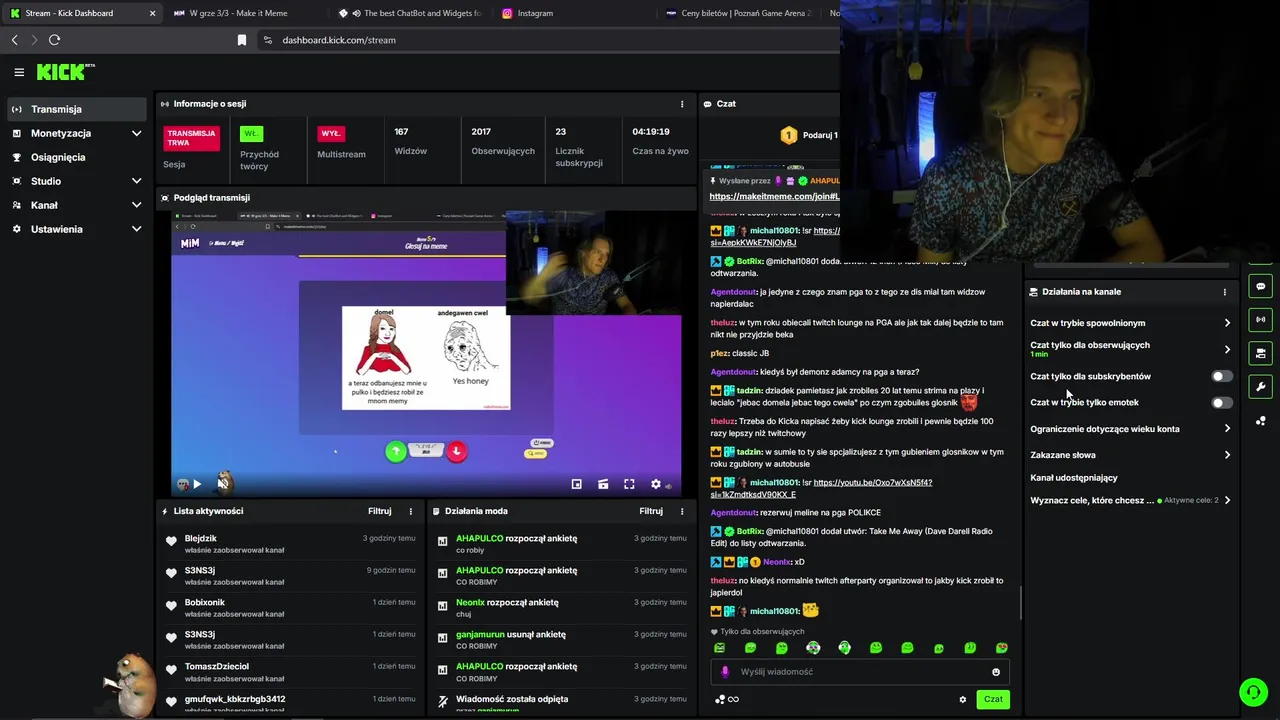This screenshot has width=1280, height=720.
Task: Click Blejdzik in the activity list
Action: tap(200, 538)
